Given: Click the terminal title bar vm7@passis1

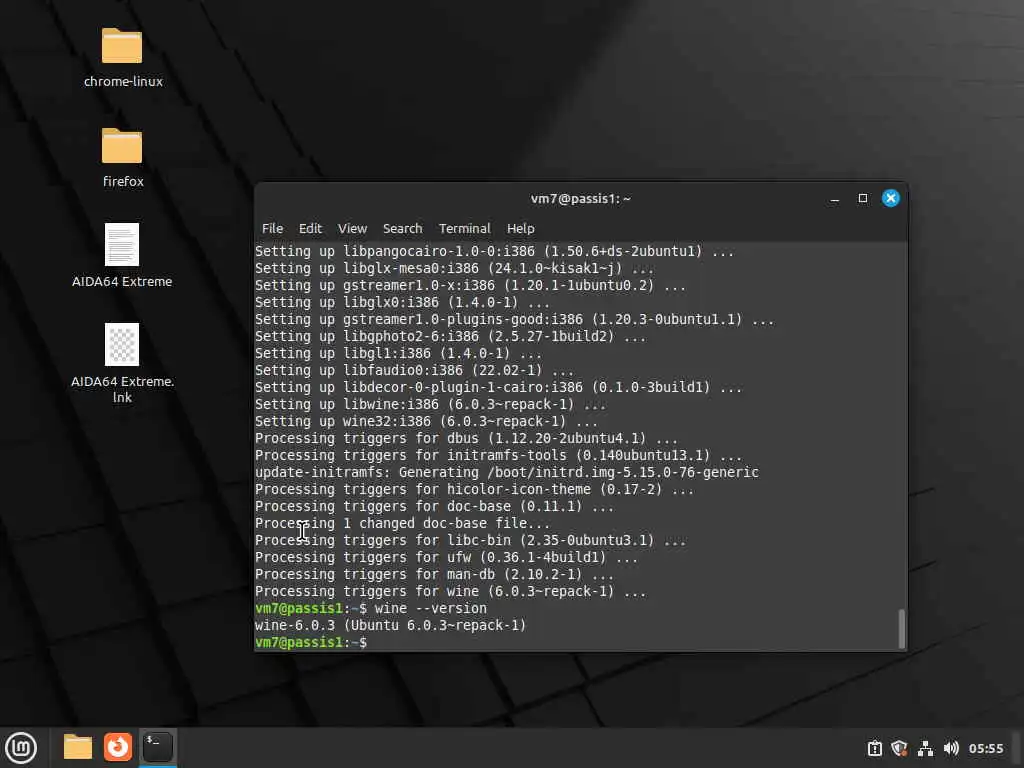Looking at the screenshot, I should [x=581, y=199].
